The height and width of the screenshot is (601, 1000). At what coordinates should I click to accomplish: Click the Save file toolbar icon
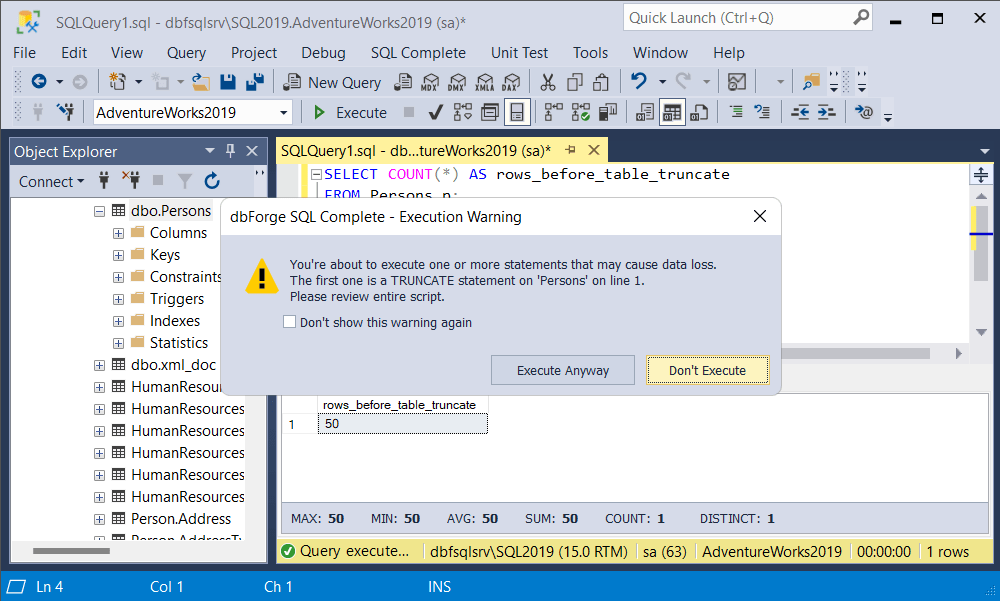click(228, 83)
